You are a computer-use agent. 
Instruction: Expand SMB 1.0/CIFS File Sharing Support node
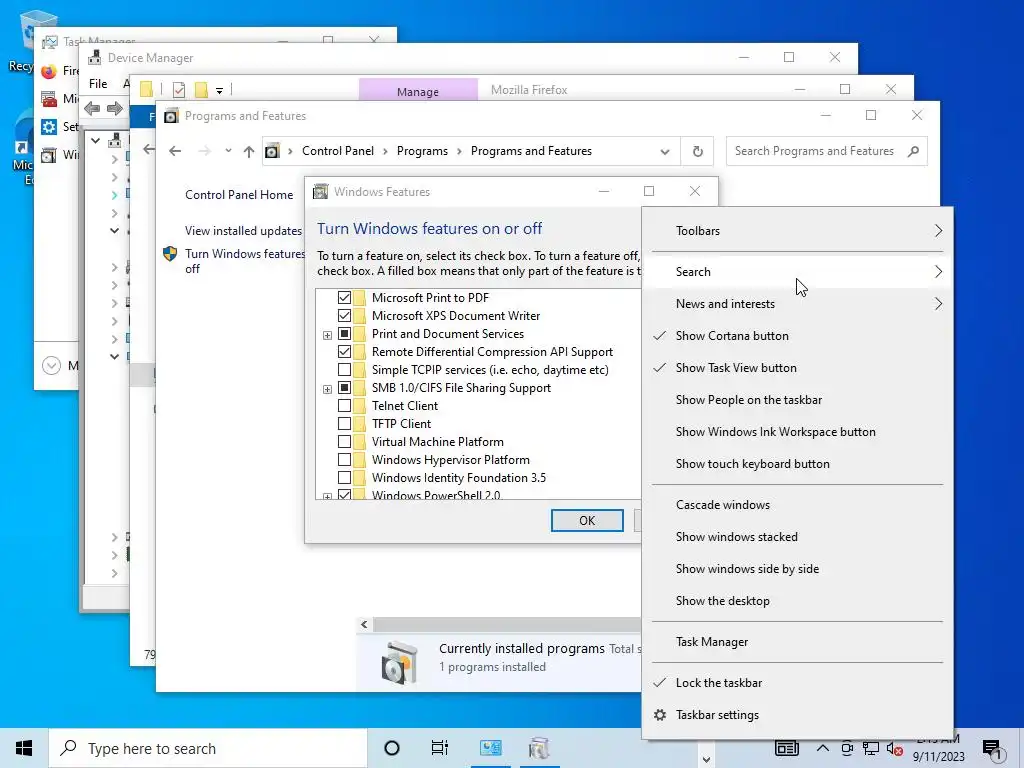pos(327,389)
